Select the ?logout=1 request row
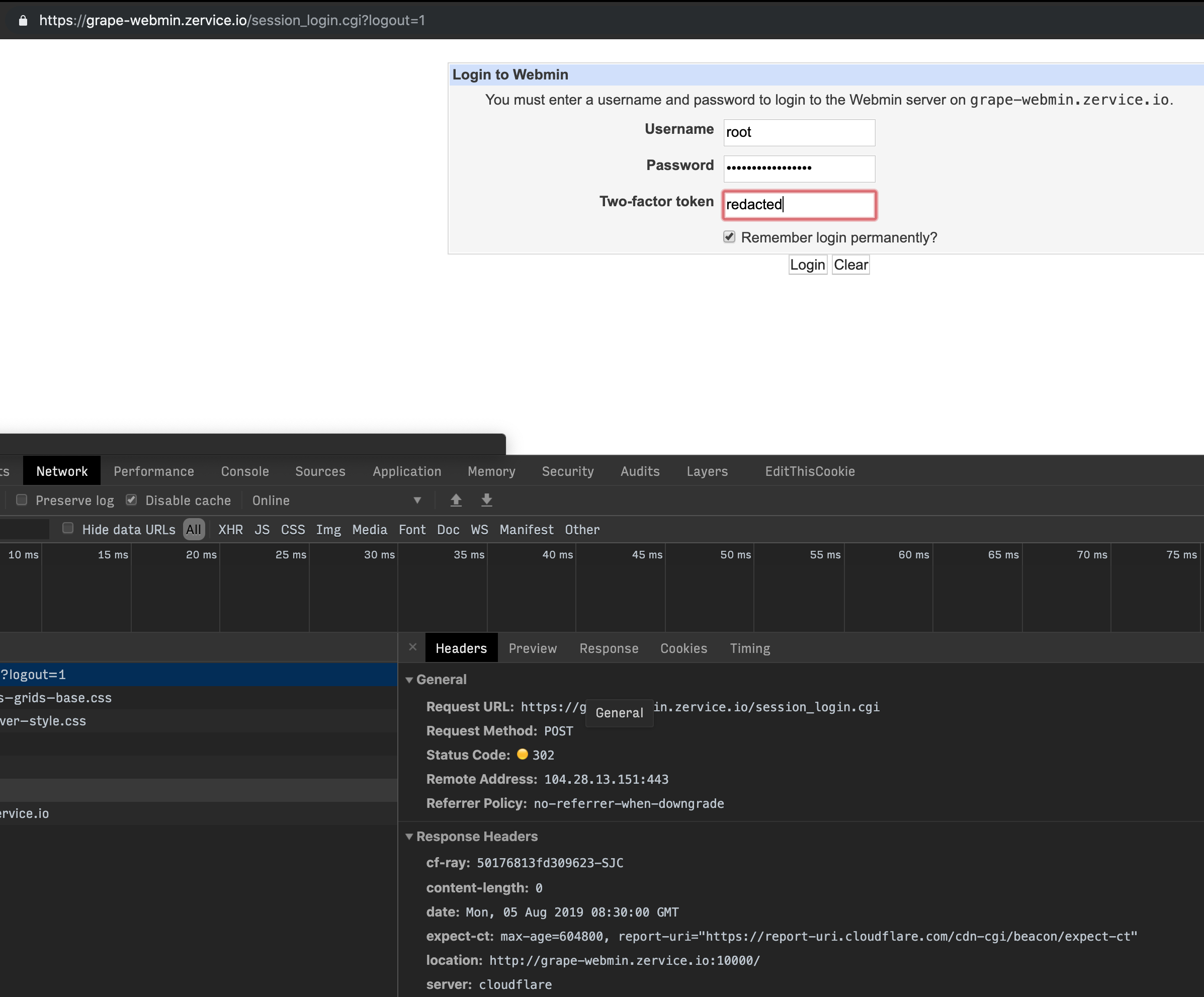This screenshot has height=997, width=1204. click(115, 674)
